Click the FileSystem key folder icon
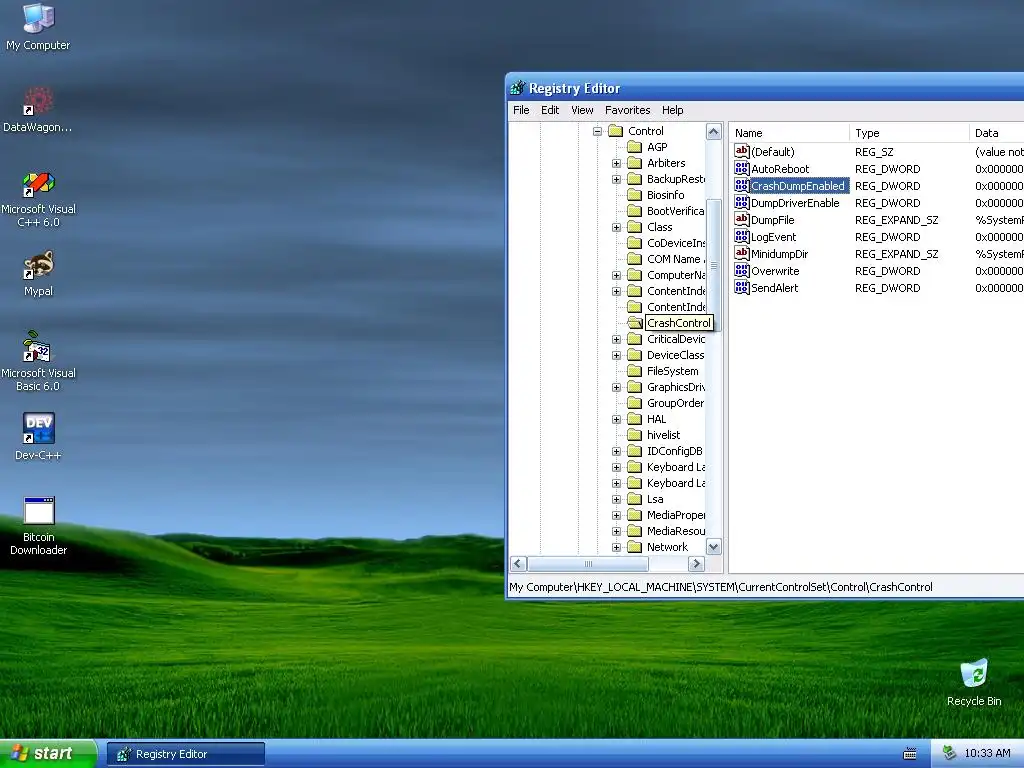The image size is (1024, 768). 634,371
